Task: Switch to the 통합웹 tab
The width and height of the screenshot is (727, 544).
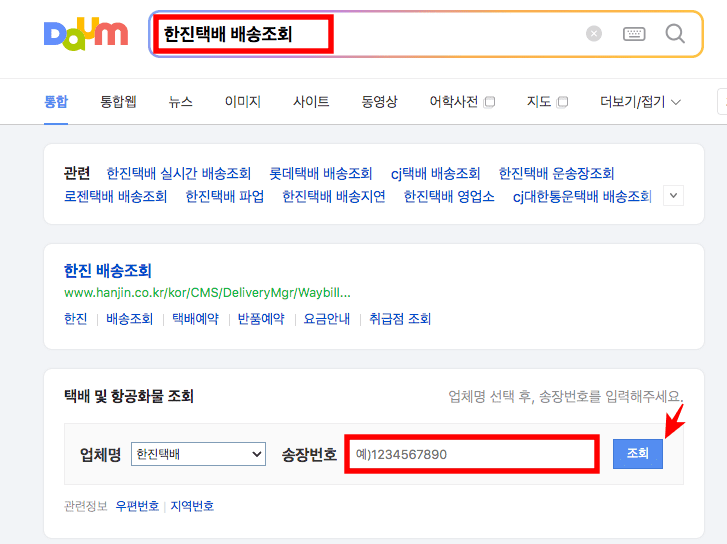Action: tap(118, 102)
